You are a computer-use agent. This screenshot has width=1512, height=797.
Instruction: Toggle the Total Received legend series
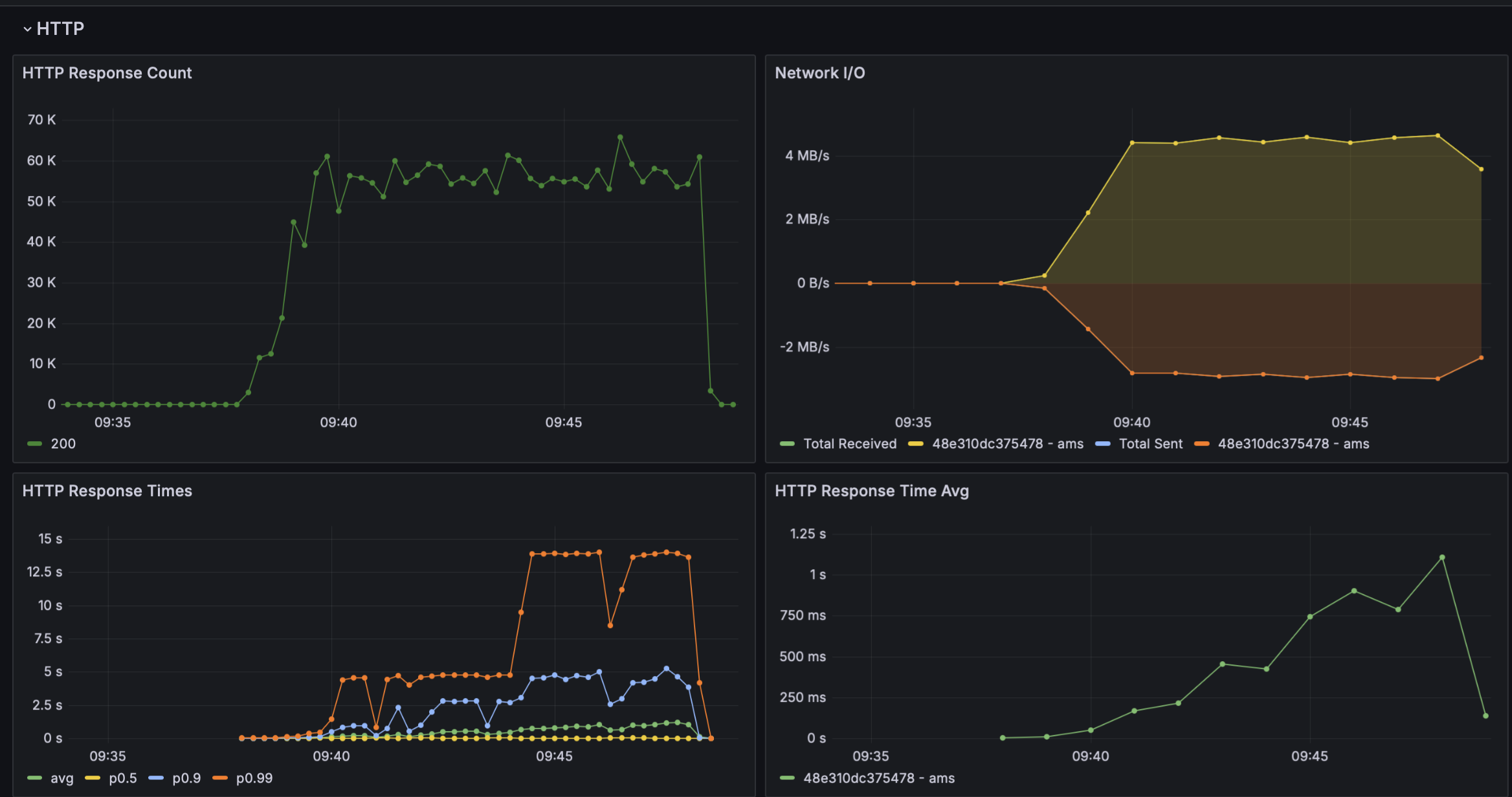click(850, 444)
